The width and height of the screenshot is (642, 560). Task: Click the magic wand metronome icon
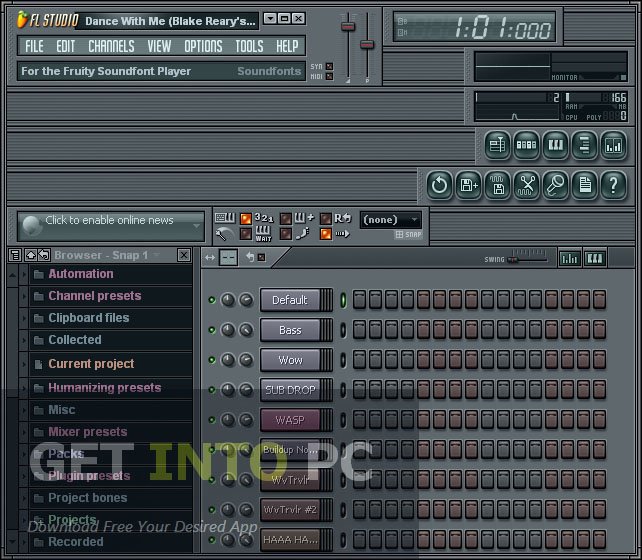pyautogui.click(x=224, y=234)
